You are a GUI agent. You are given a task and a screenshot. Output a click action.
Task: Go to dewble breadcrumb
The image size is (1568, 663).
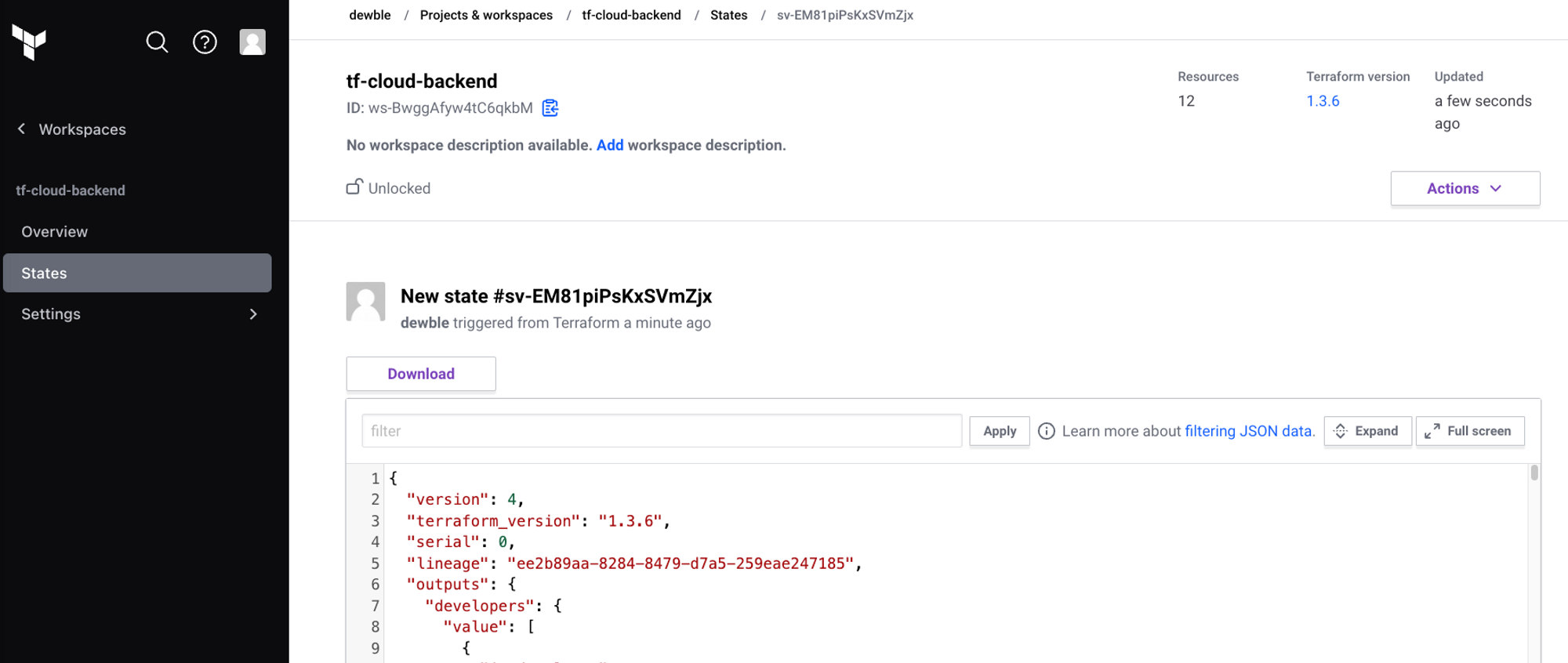370,15
